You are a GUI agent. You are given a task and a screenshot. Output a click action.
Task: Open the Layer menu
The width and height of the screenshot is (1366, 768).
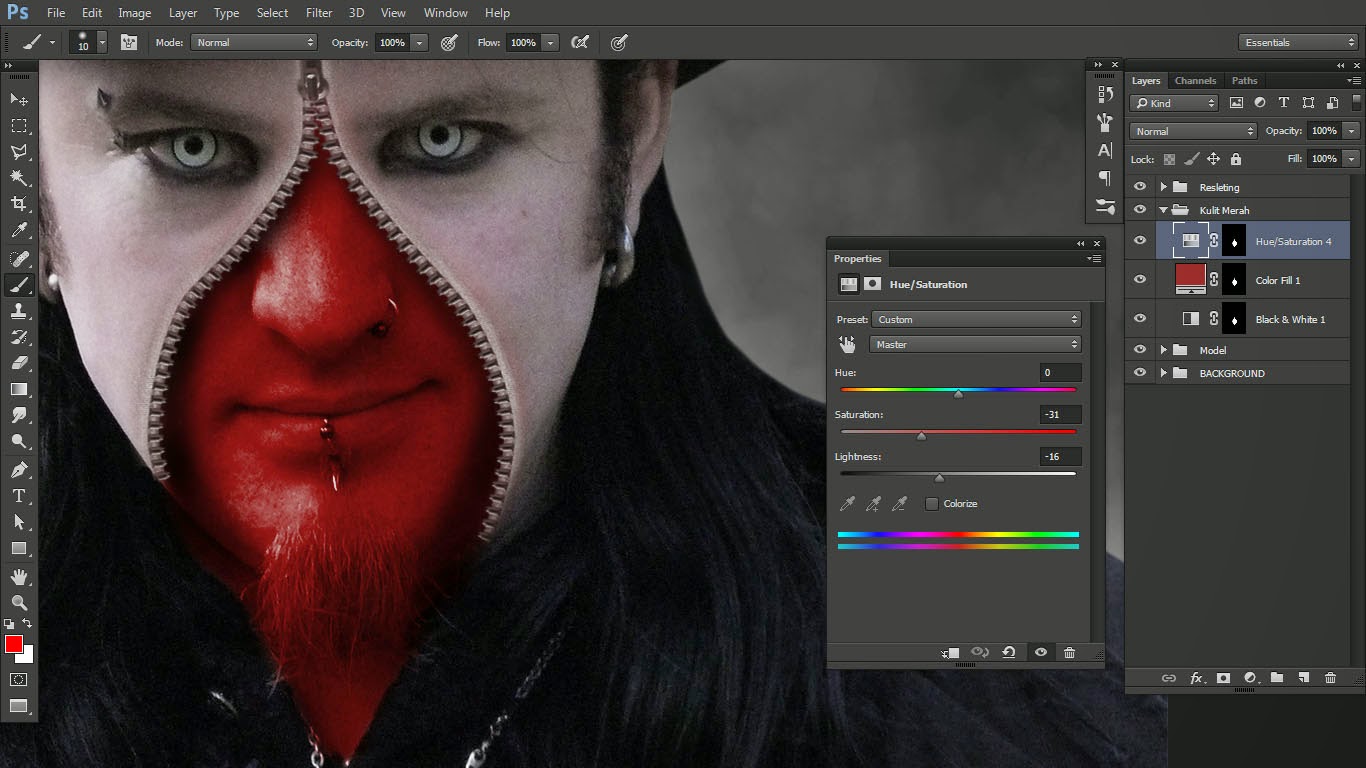183,13
